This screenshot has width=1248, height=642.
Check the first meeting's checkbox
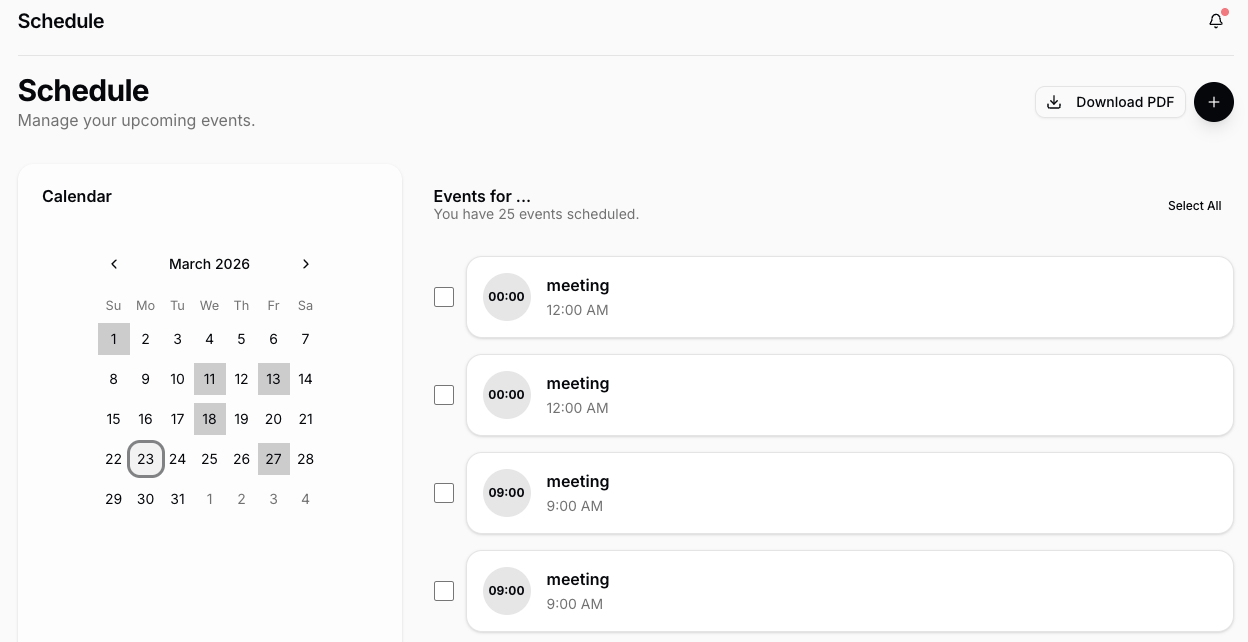coord(444,297)
